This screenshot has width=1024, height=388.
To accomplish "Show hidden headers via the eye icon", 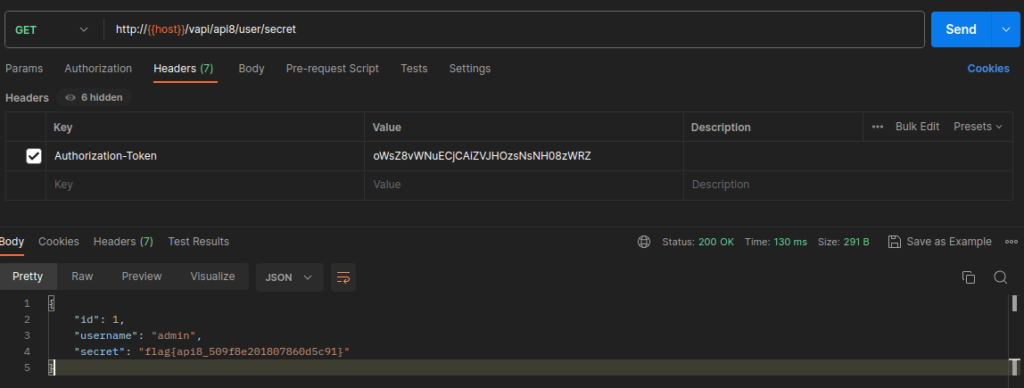I will pos(71,97).
